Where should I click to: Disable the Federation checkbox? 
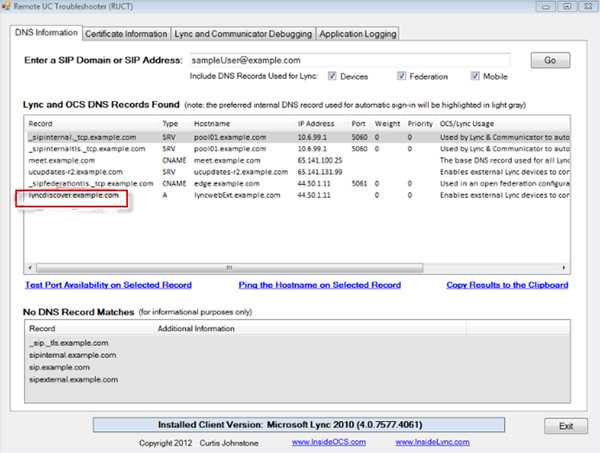click(x=402, y=76)
